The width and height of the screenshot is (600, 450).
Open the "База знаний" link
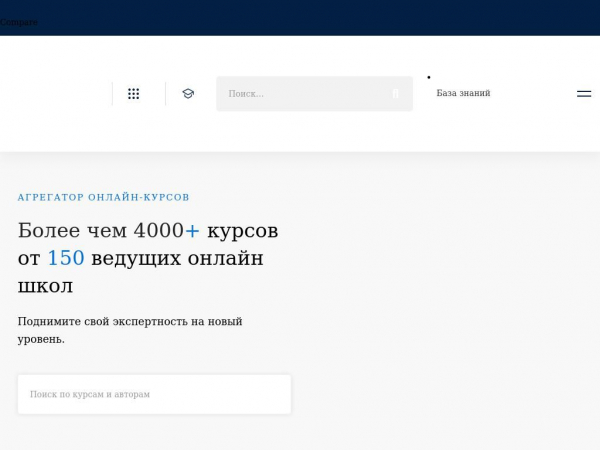click(x=463, y=93)
